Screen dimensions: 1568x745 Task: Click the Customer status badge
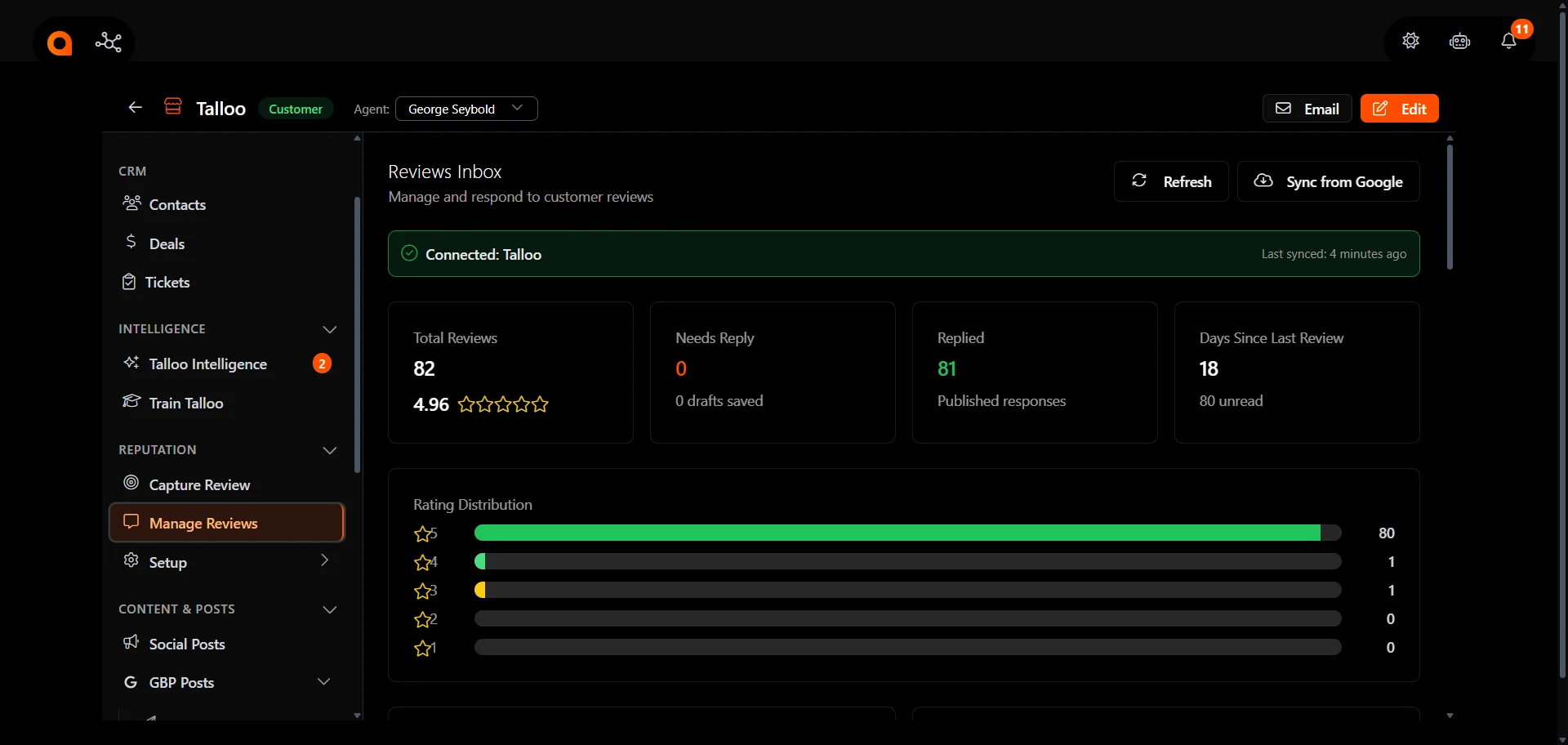296,109
